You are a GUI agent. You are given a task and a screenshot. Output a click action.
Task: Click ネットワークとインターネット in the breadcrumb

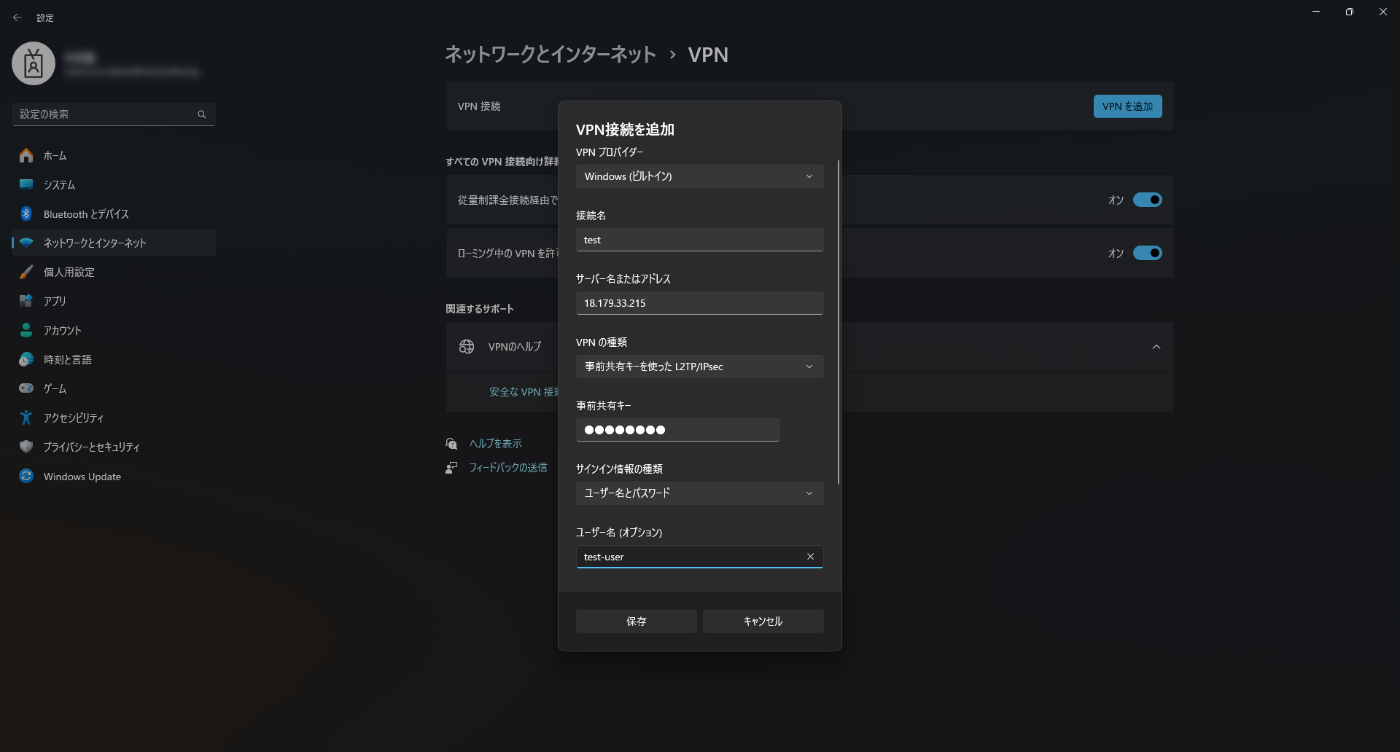click(x=550, y=54)
